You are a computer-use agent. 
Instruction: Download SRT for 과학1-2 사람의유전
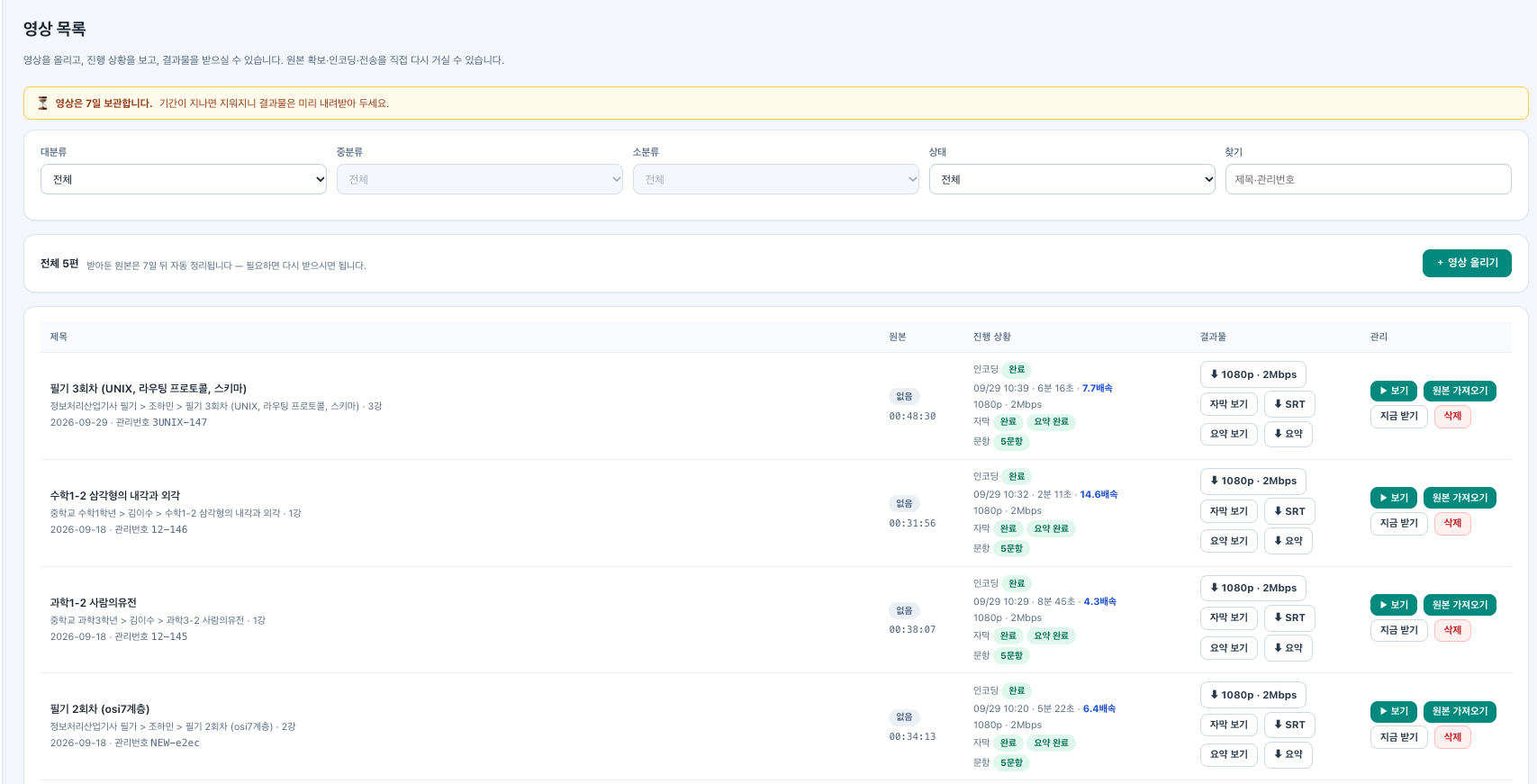[1289, 617]
